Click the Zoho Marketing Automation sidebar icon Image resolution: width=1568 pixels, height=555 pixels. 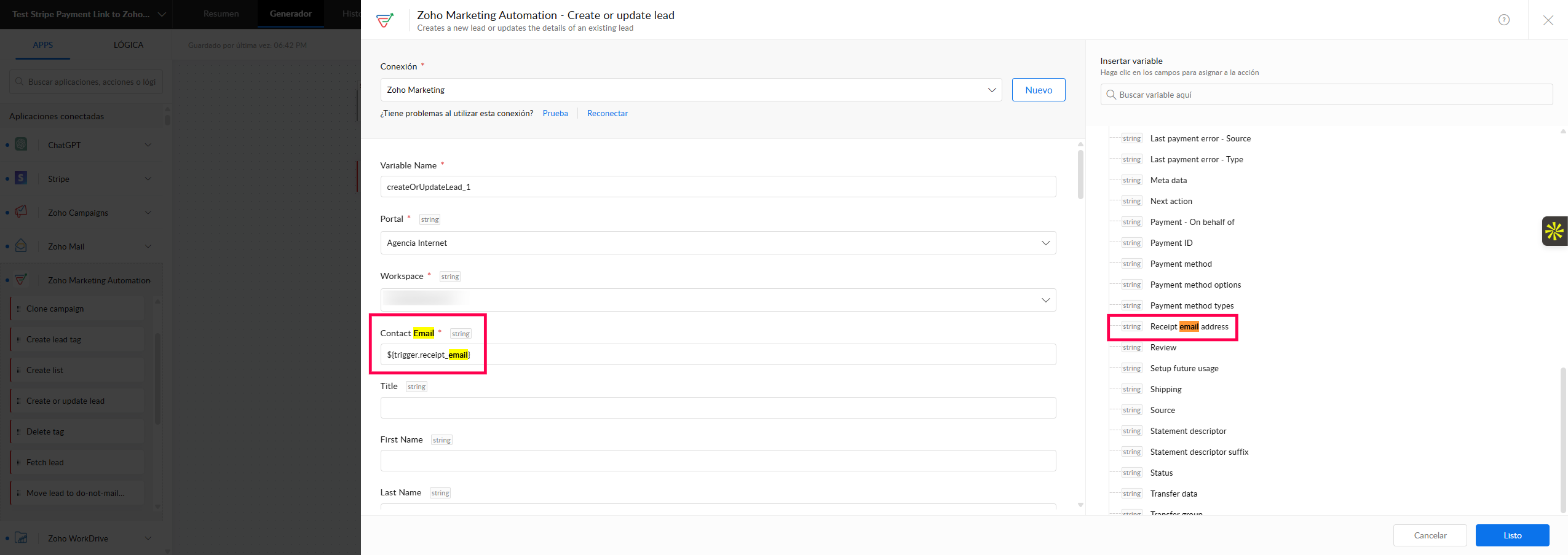22,280
